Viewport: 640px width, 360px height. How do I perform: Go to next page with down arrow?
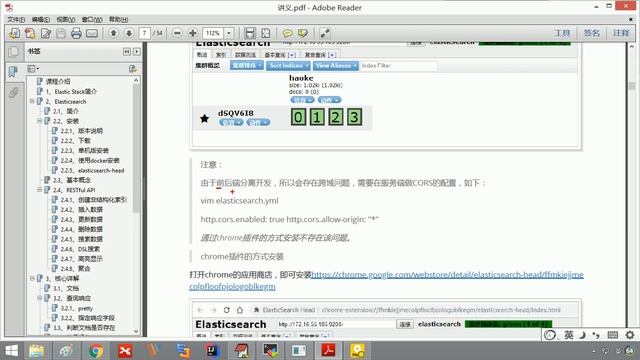[129, 33]
